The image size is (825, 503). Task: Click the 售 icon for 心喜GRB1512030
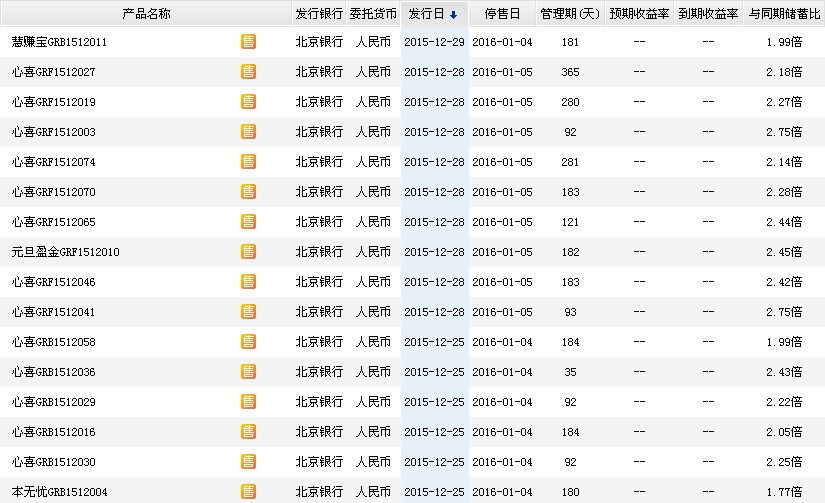(248, 461)
